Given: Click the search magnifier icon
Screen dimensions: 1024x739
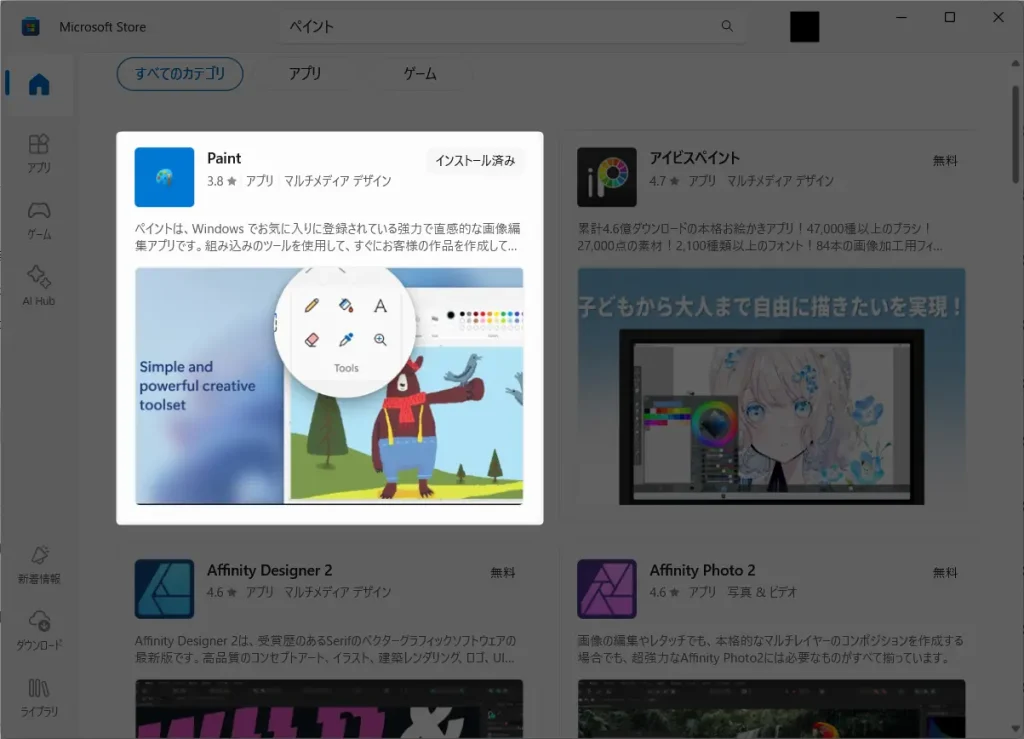Looking at the screenshot, I should pyautogui.click(x=727, y=26).
